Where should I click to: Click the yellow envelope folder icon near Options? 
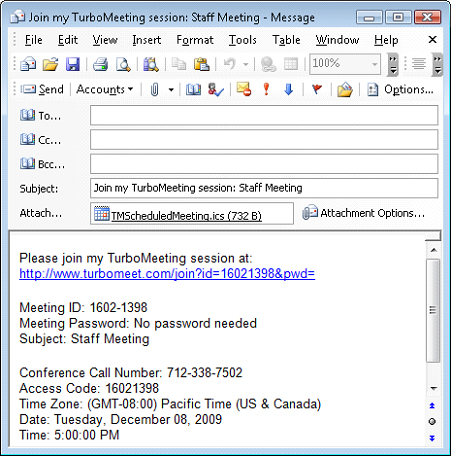coord(345,89)
